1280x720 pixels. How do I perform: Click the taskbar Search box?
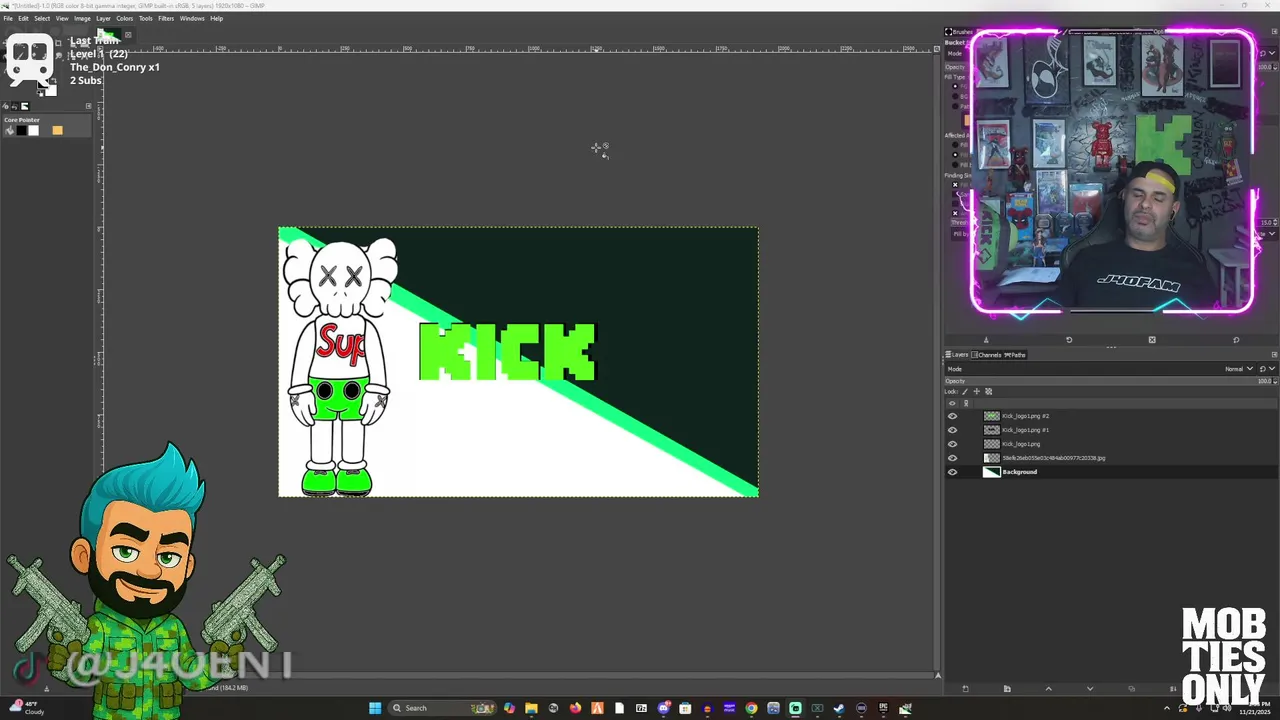pos(440,708)
